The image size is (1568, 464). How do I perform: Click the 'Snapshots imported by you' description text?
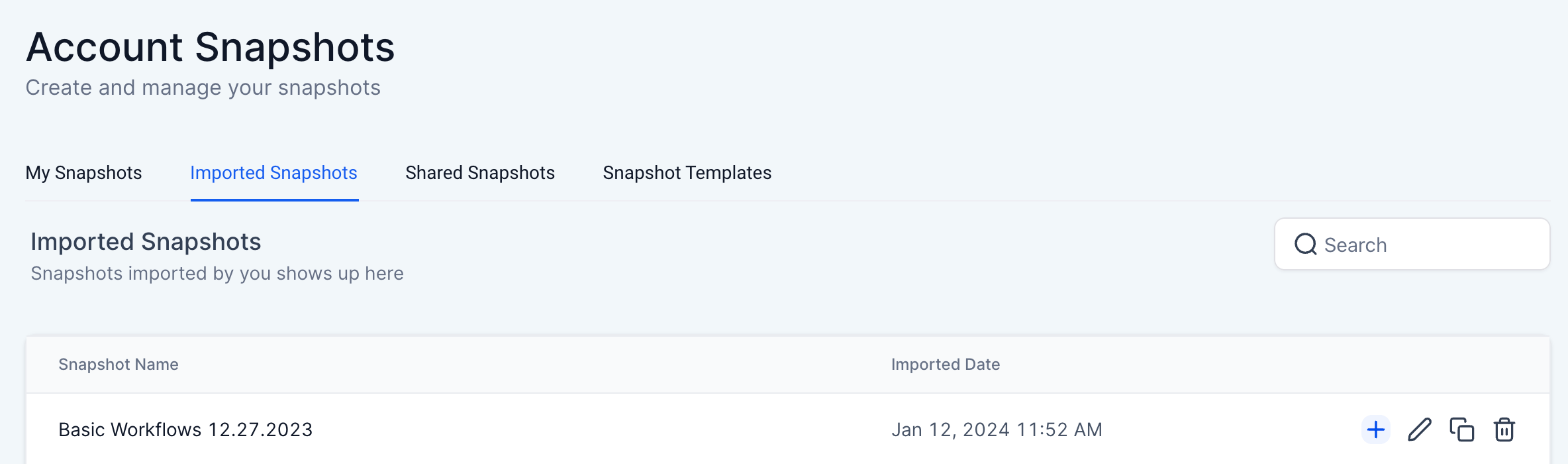(x=217, y=274)
